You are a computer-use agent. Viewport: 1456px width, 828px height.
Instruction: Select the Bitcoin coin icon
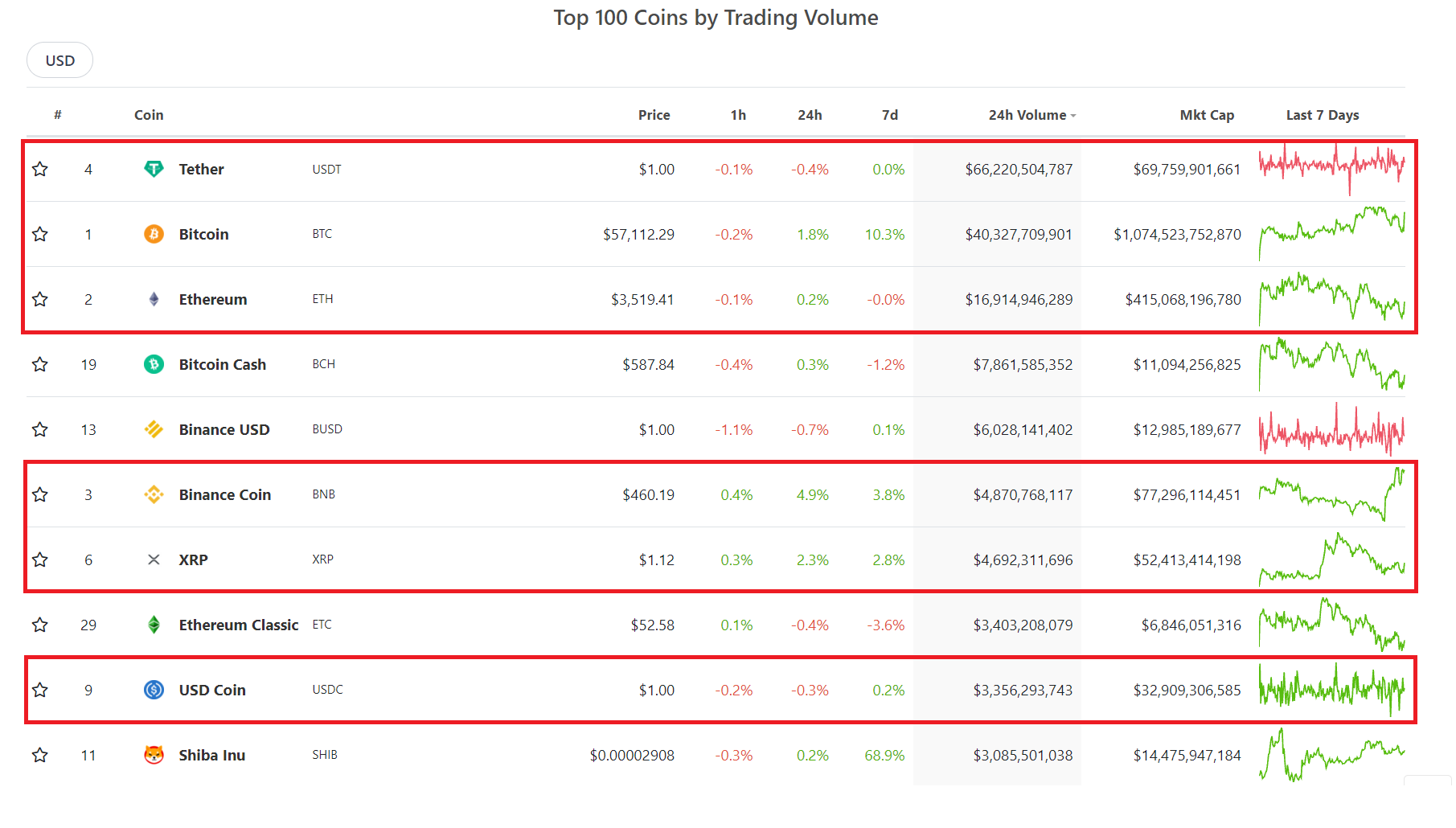coord(154,234)
